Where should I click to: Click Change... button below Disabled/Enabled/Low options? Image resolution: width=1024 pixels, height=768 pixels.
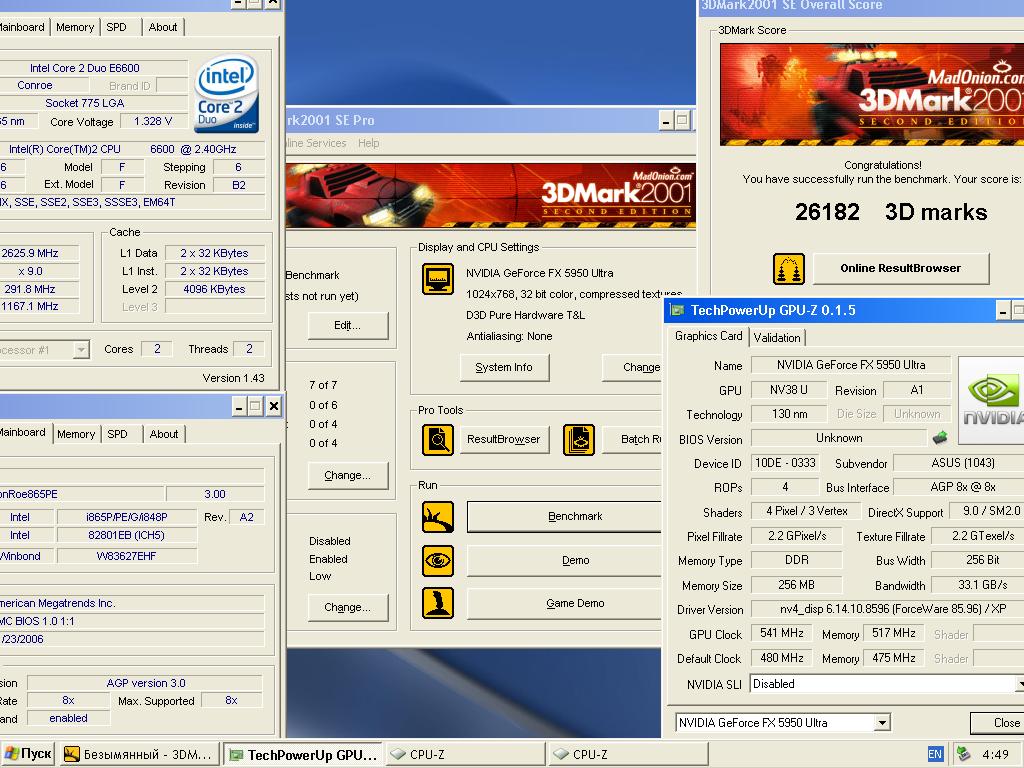[347, 607]
